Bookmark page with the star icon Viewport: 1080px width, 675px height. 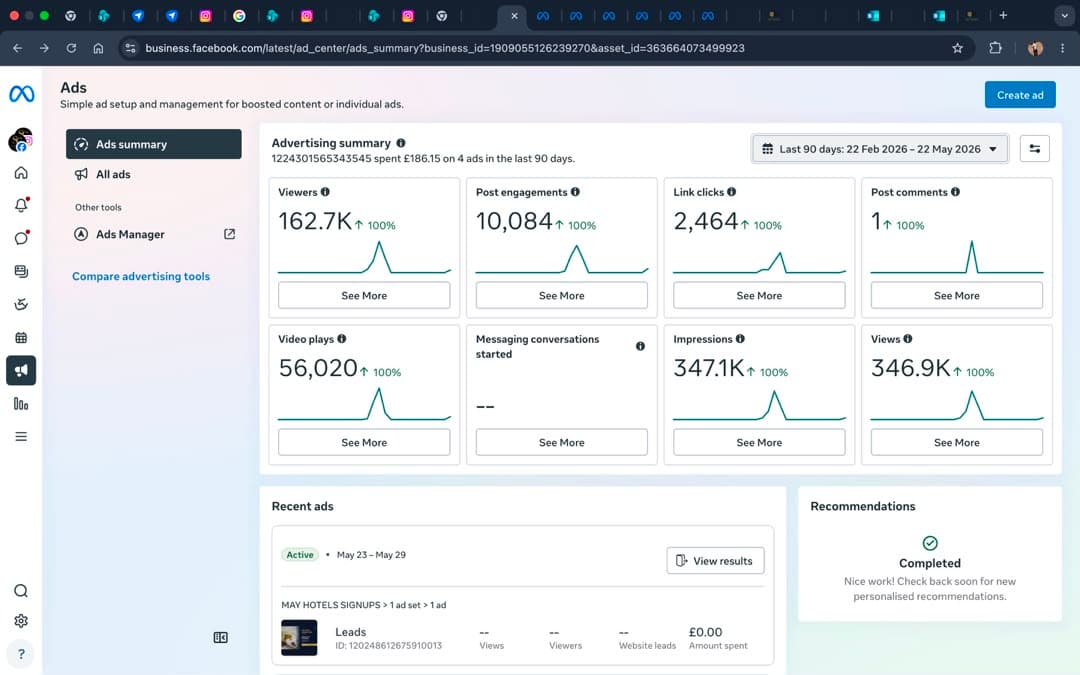pos(957,48)
